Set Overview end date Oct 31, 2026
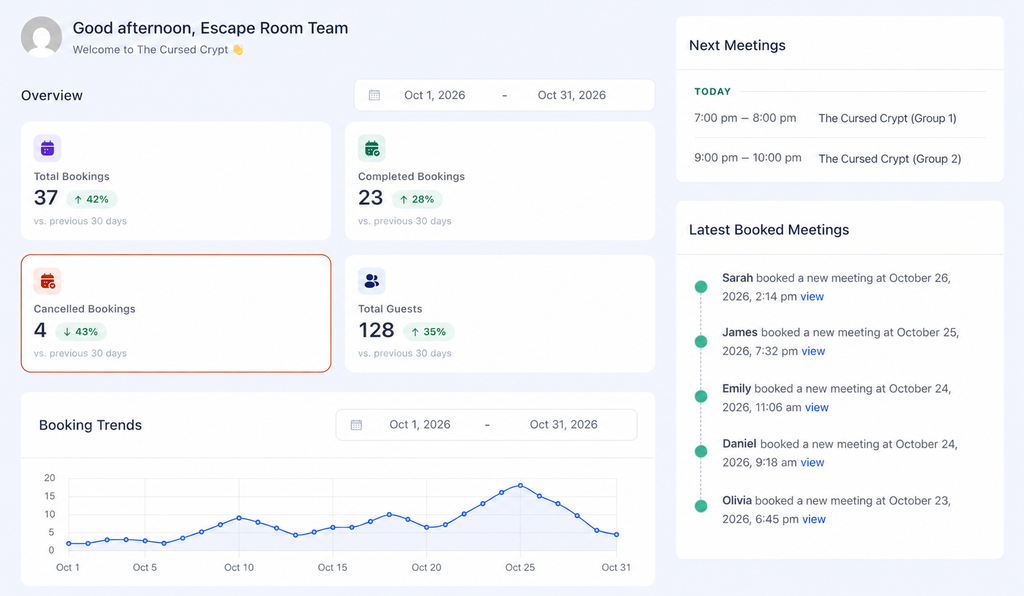The image size is (1024, 596). (x=571, y=95)
